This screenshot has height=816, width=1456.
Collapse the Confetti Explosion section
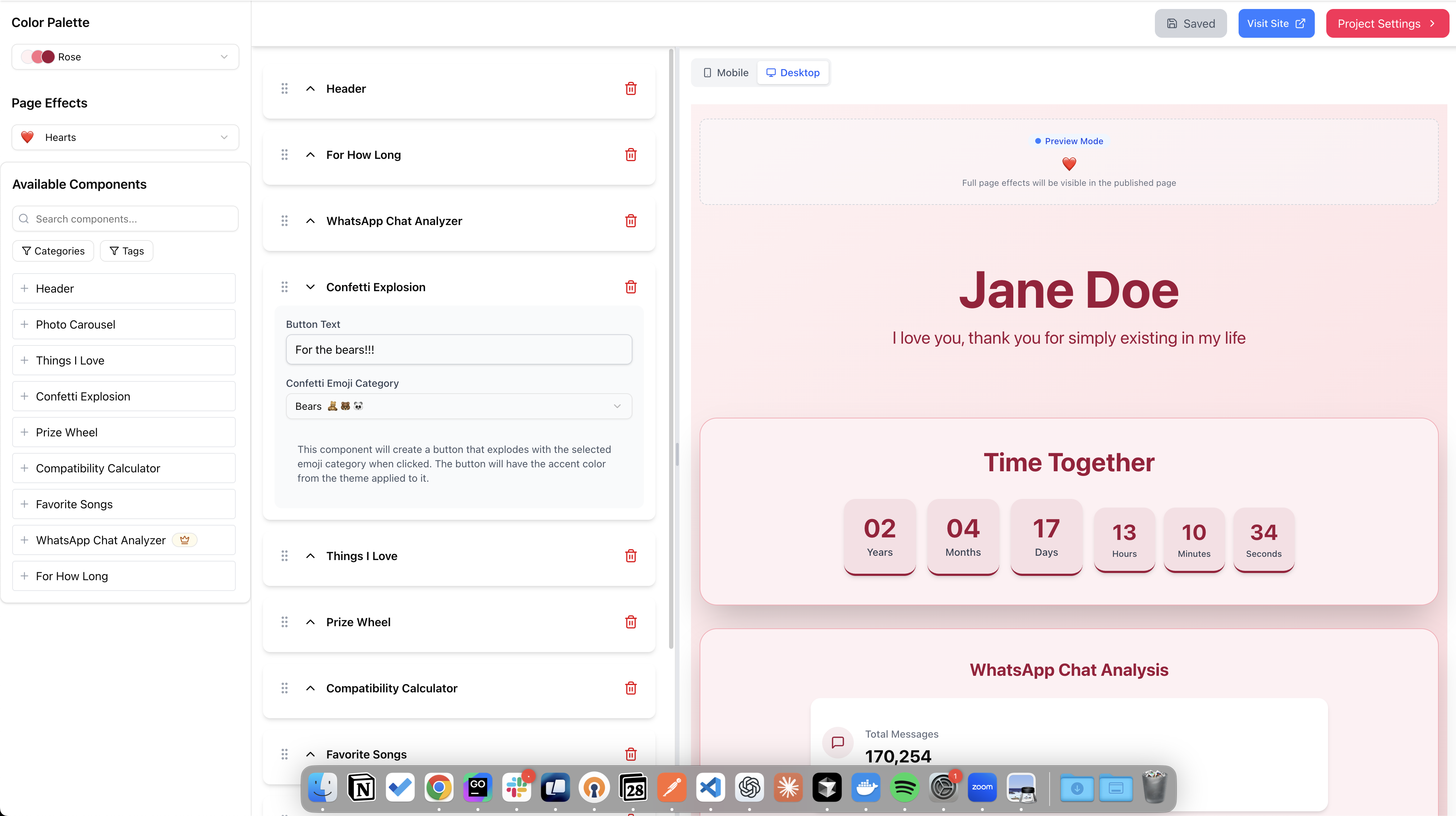pyautogui.click(x=310, y=287)
